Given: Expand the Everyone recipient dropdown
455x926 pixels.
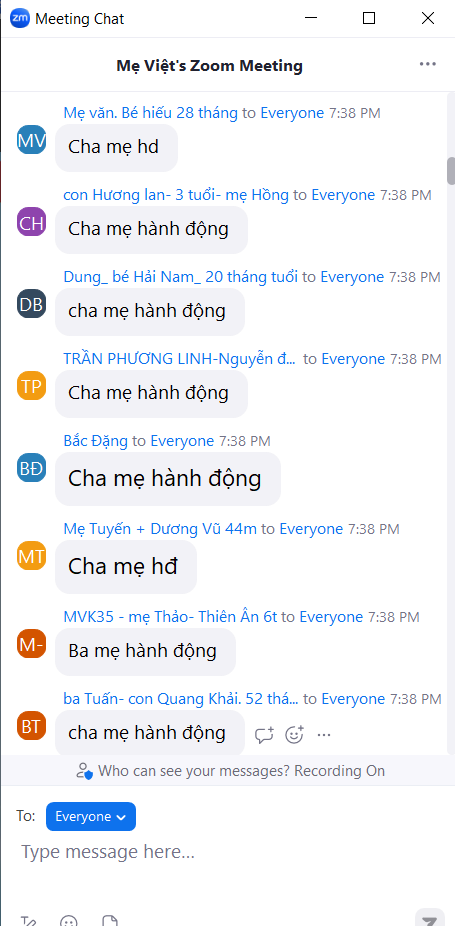Looking at the screenshot, I should (91, 817).
